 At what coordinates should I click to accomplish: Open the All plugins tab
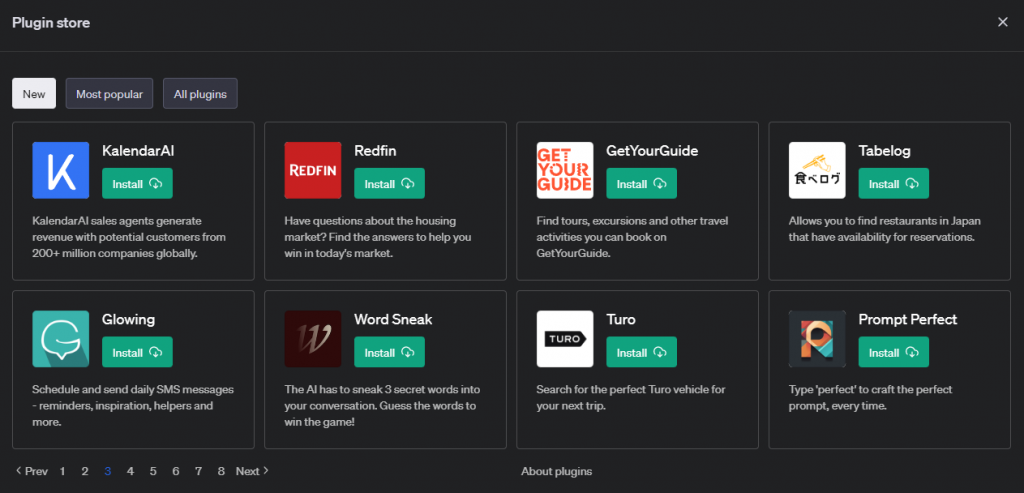click(x=200, y=94)
